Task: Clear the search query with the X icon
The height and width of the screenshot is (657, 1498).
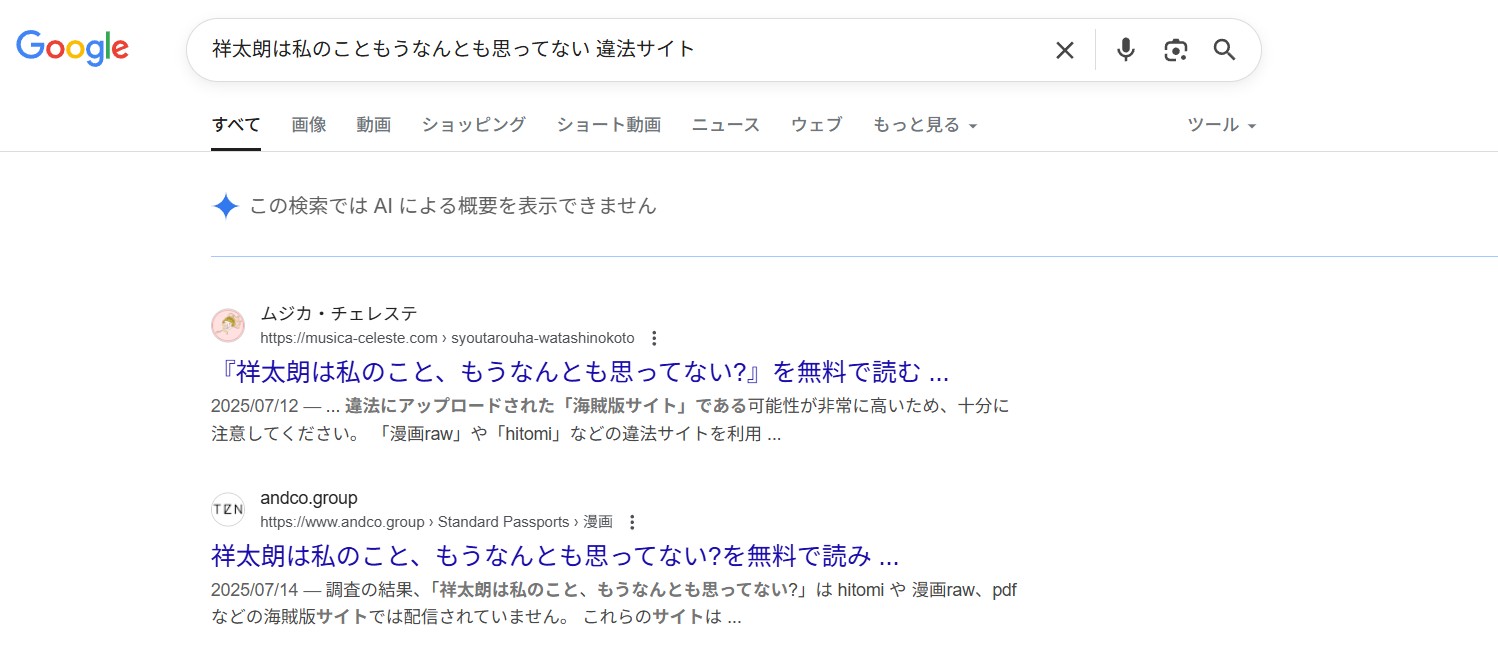Action: click(x=1064, y=49)
